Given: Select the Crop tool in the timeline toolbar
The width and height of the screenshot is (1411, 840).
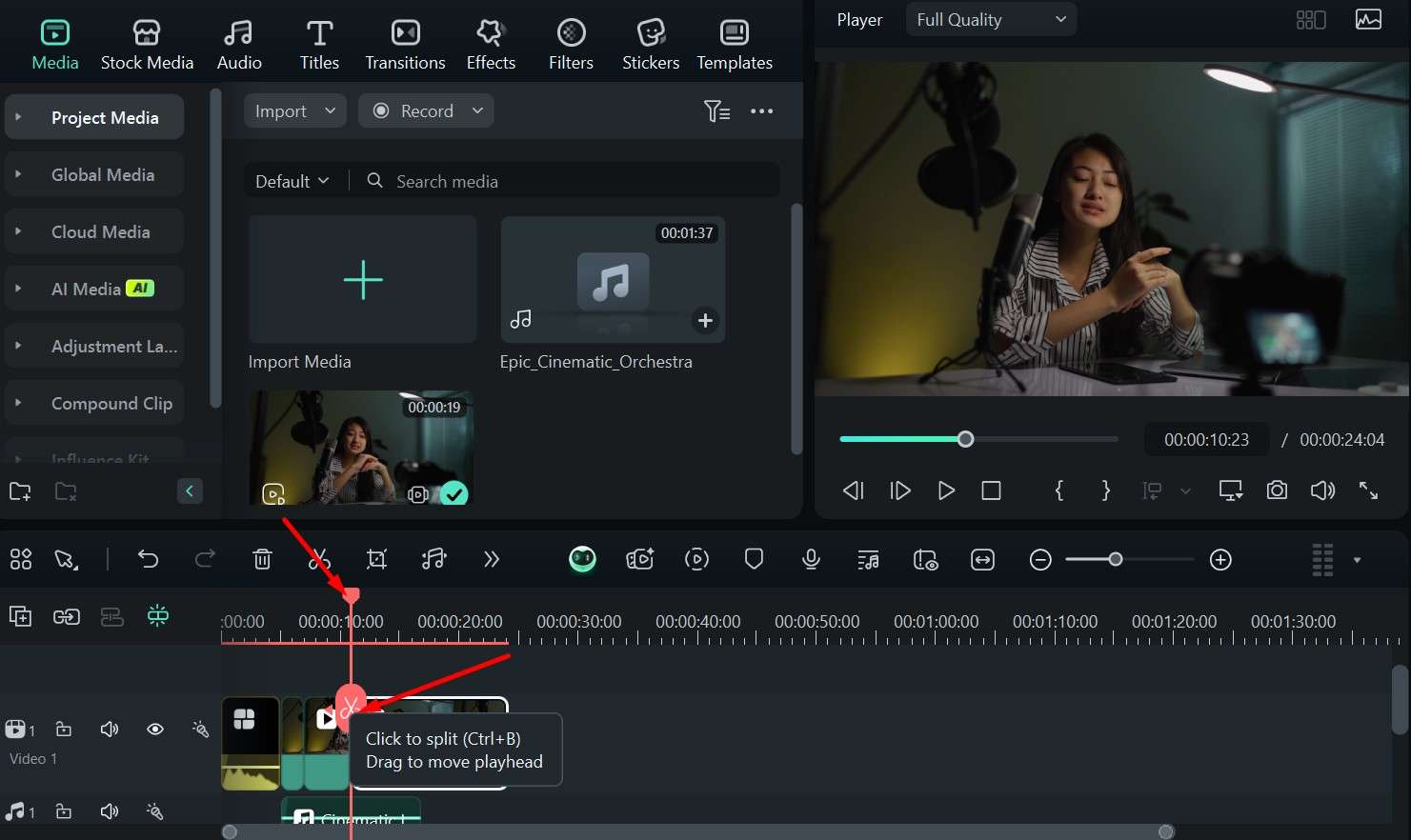Looking at the screenshot, I should 376,559.
